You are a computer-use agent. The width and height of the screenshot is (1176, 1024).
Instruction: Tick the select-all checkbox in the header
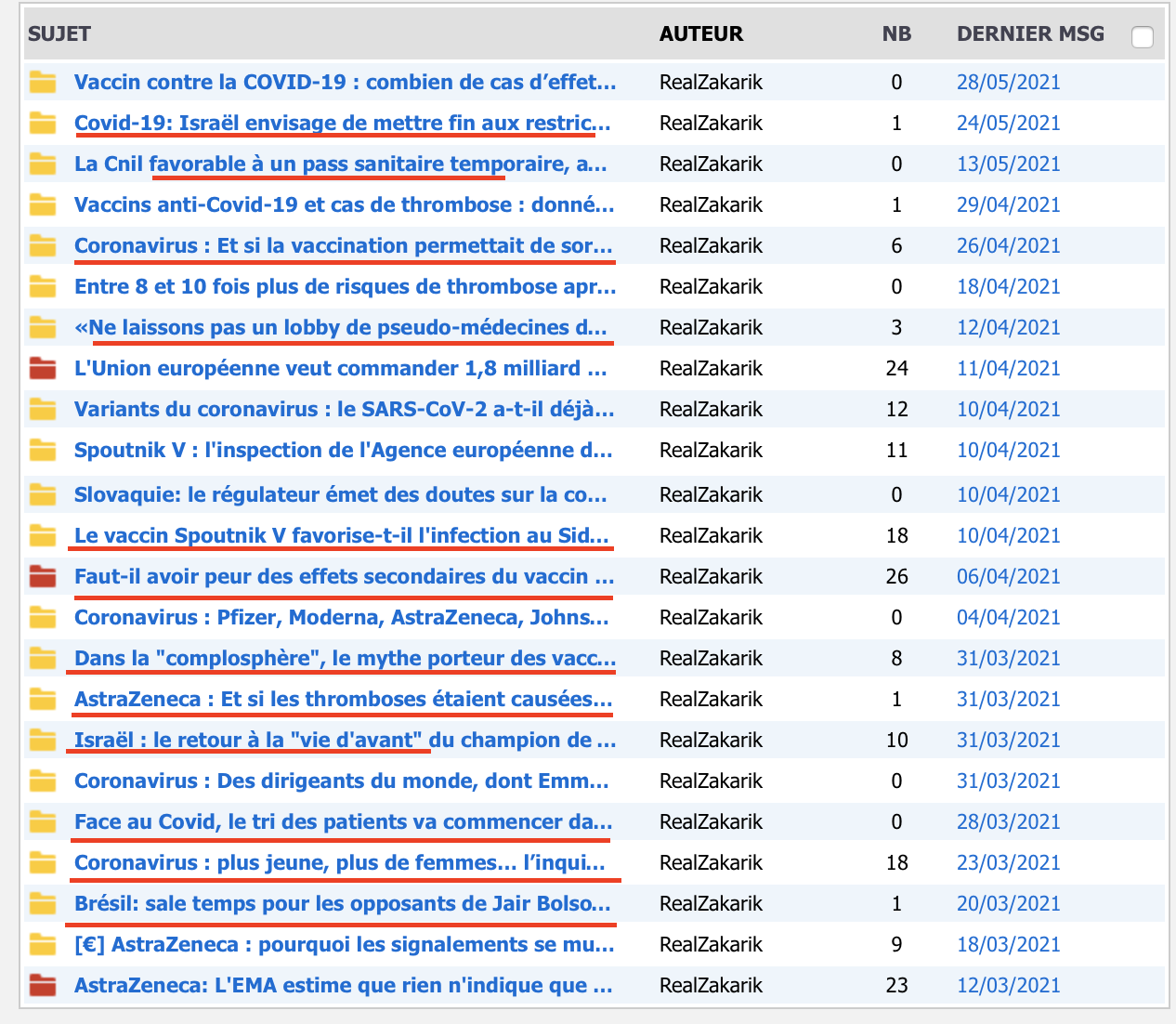coord(1143,37)
